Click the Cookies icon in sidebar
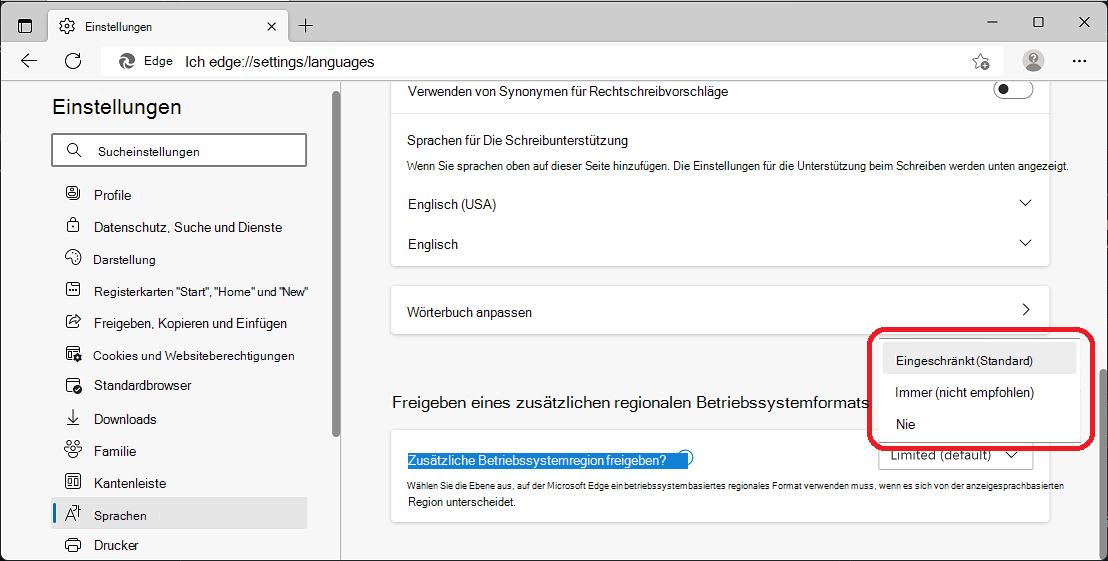The width and height of the screenshot is (1108, 561). click(73, 354)
